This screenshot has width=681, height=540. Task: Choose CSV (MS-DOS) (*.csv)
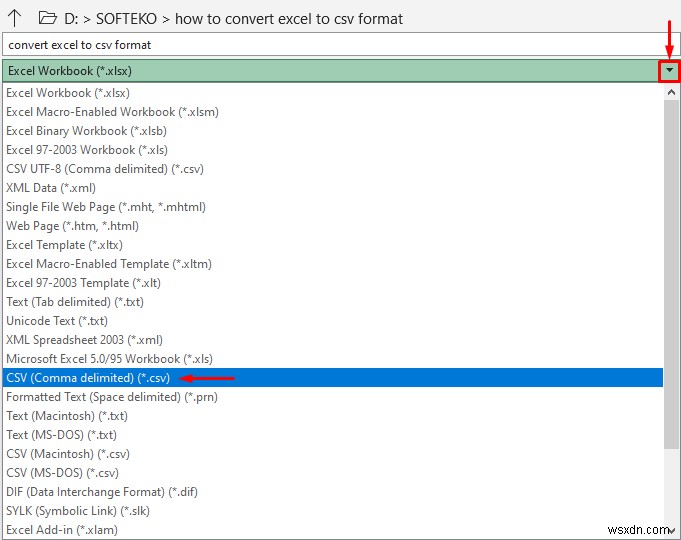(333, 473)
